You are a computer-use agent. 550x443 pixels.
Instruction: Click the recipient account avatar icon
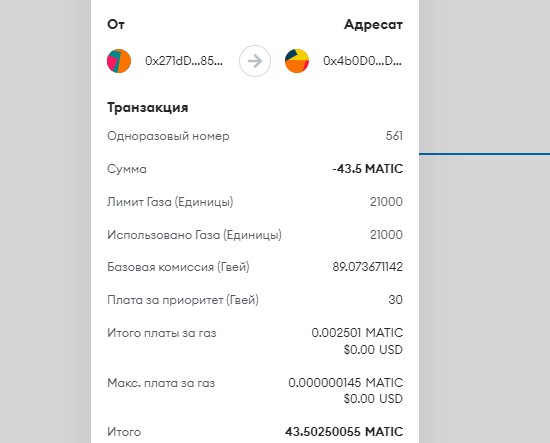(x=297, y=61)
